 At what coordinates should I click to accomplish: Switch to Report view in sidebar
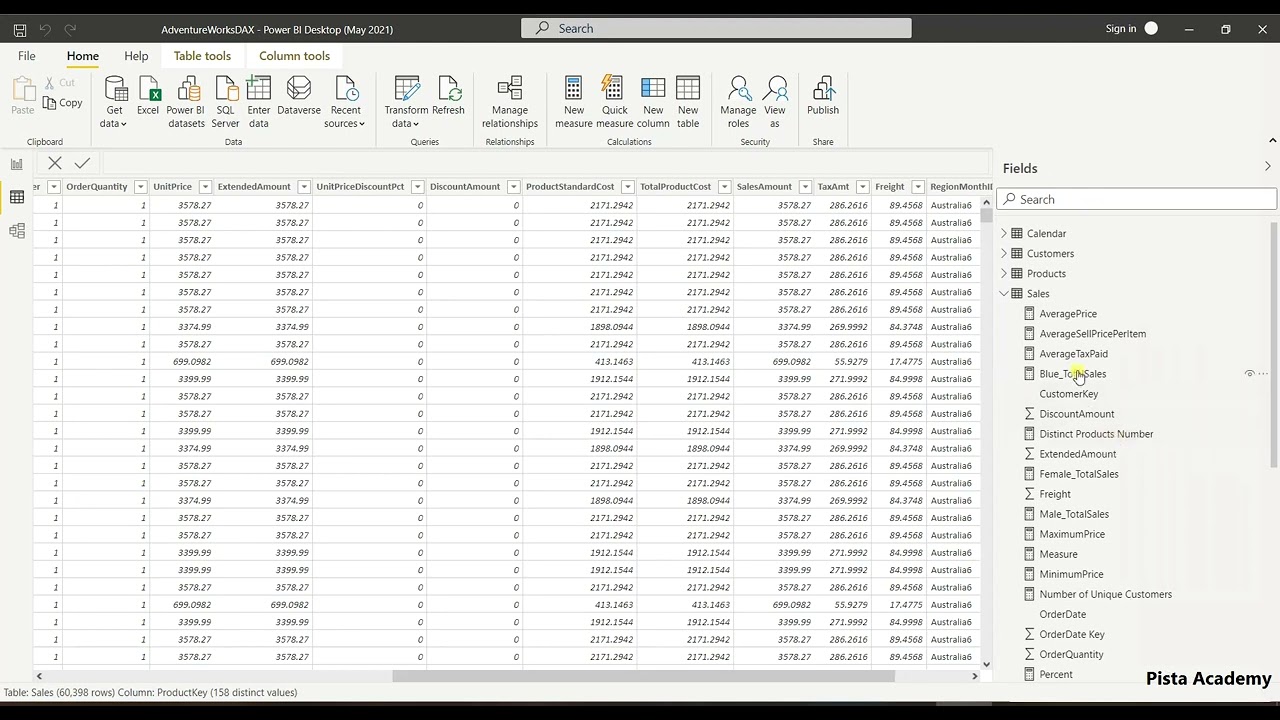pos(17,164)
